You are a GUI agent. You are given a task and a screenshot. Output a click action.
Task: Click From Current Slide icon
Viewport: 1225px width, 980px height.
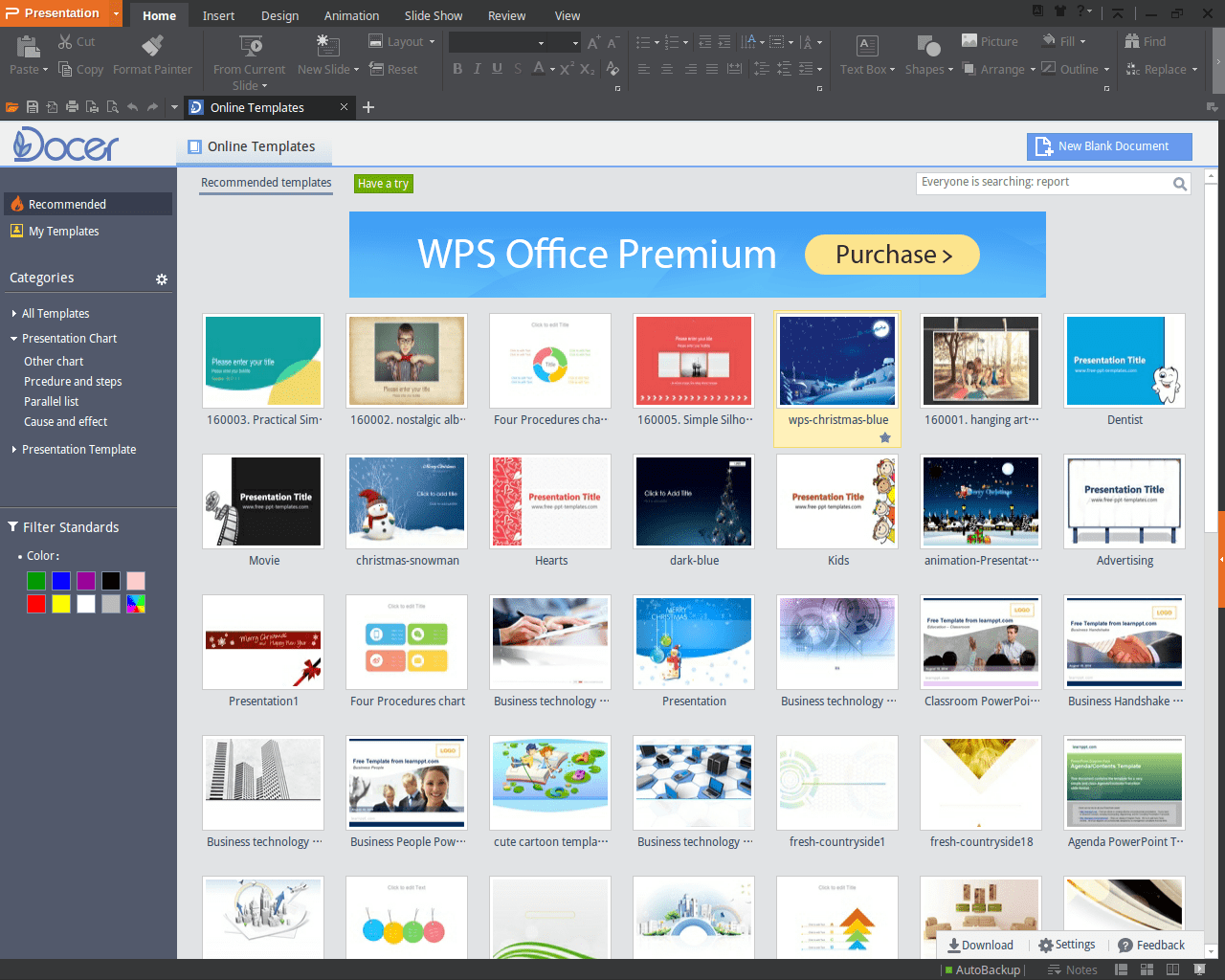coord(251,45)
